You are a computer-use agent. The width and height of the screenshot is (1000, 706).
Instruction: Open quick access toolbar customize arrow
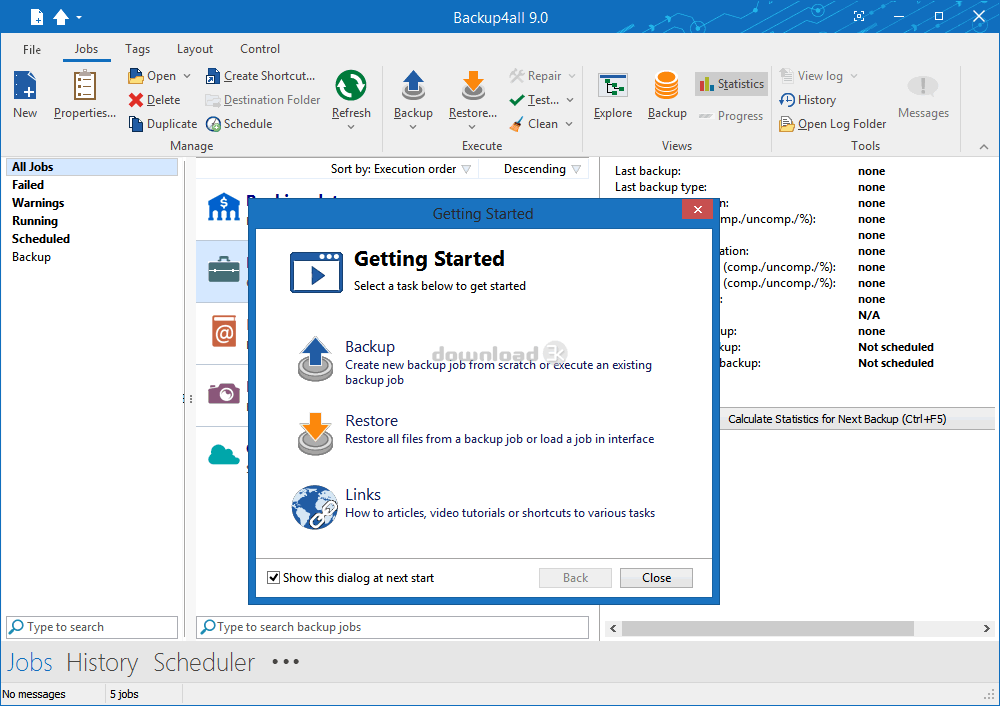tap(79, 17)
